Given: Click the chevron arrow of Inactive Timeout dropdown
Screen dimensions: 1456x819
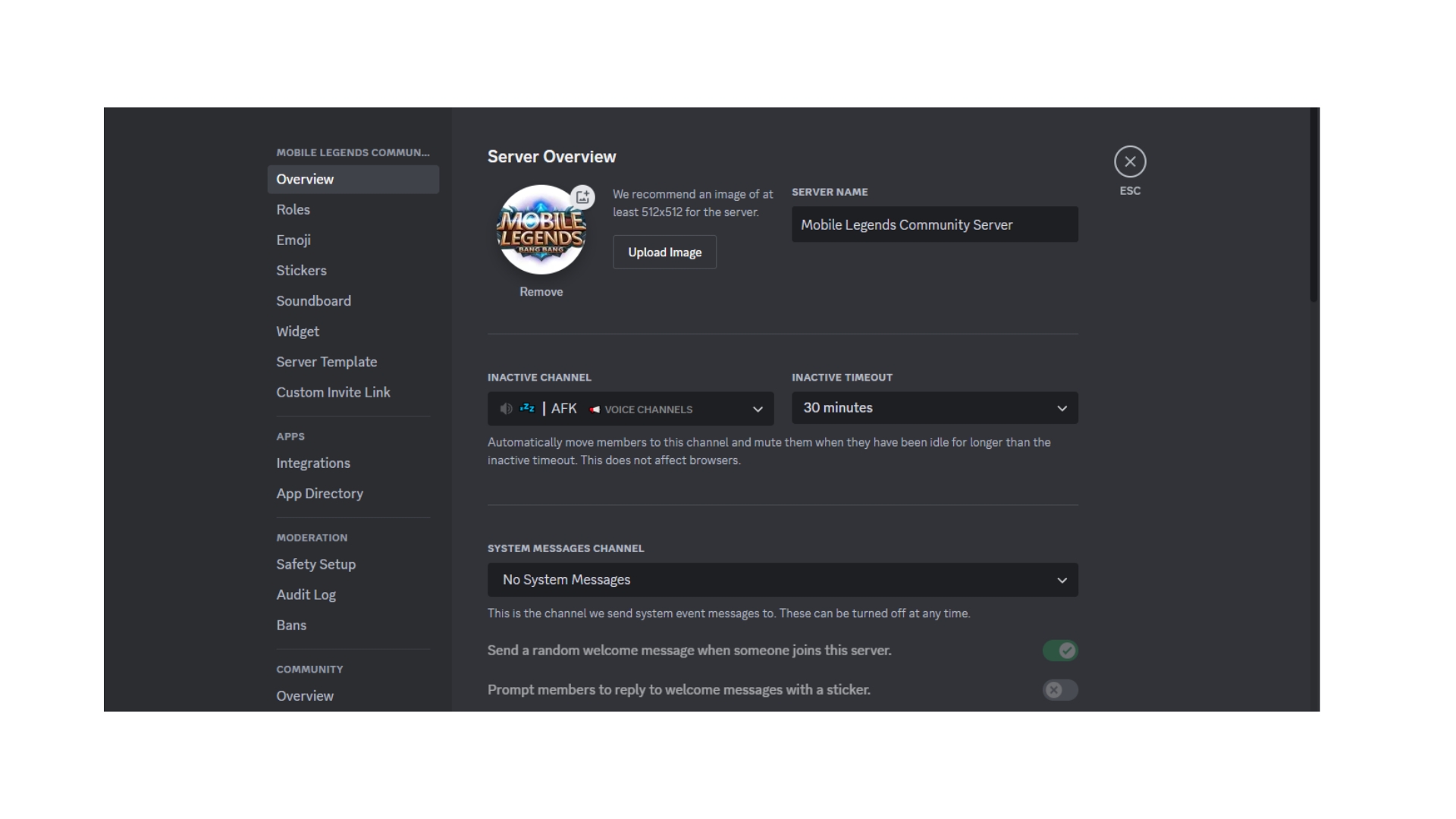Looking at the screenshot, I should coord(1062,409).
